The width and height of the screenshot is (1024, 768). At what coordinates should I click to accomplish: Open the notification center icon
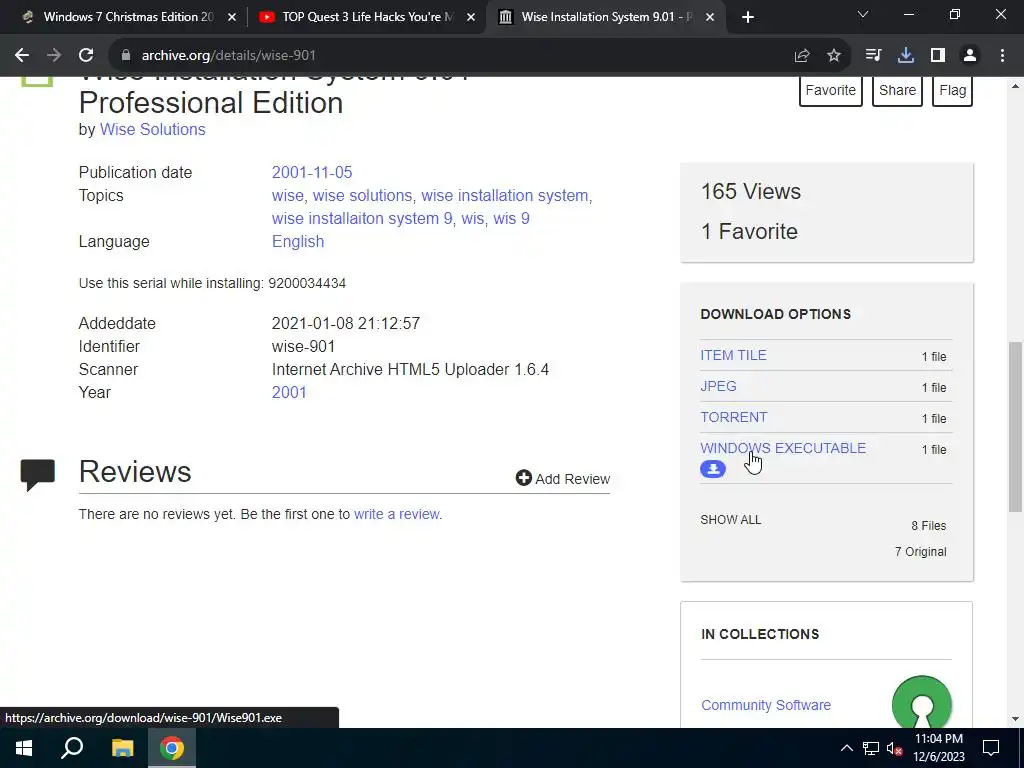tap(991, 748)
